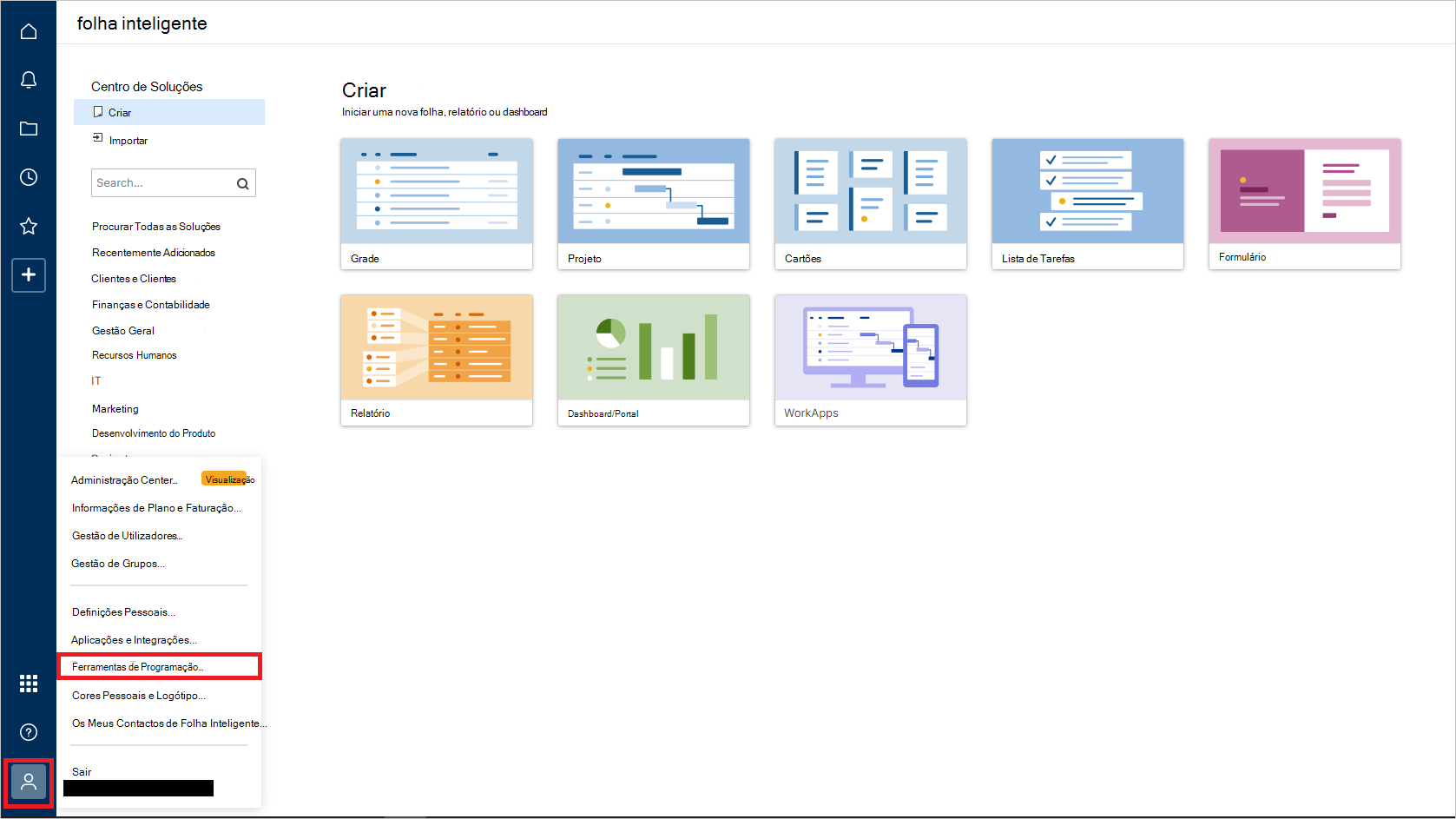Click Sair to sign out
The image size is (1456, 819).
tap(80, 770)
